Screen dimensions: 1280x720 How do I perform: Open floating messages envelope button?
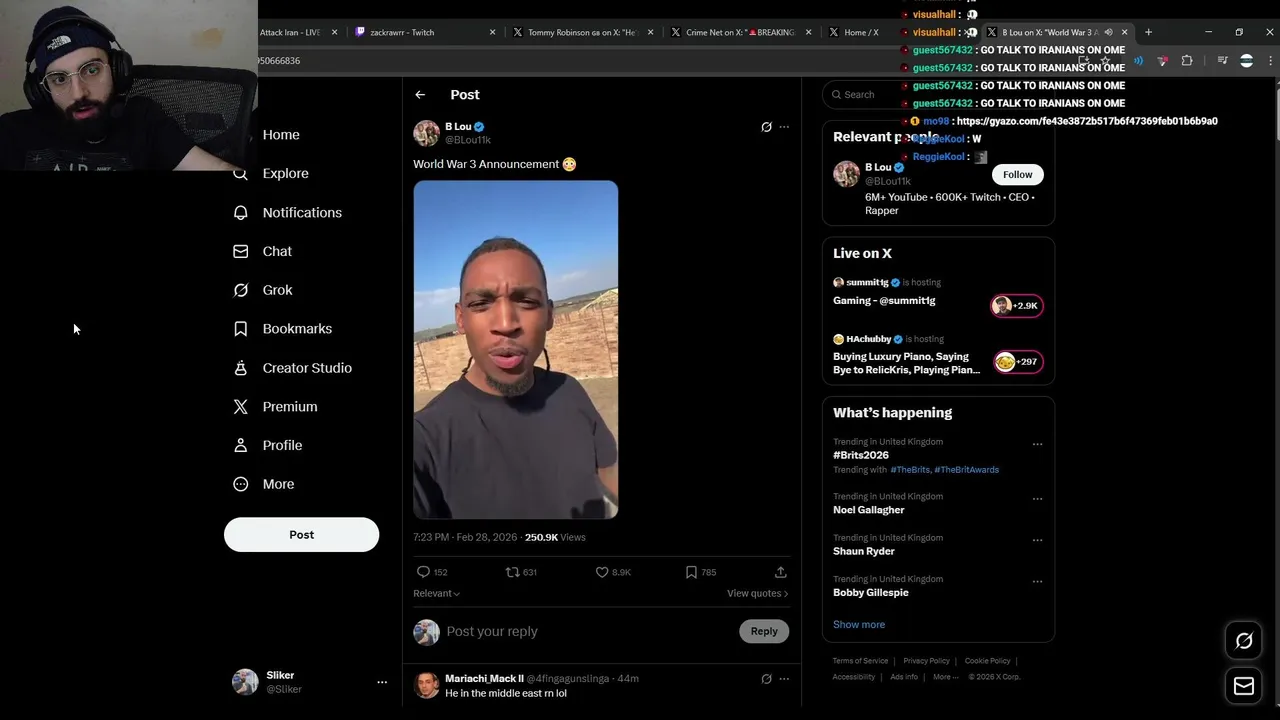[x=1244, y=686]
